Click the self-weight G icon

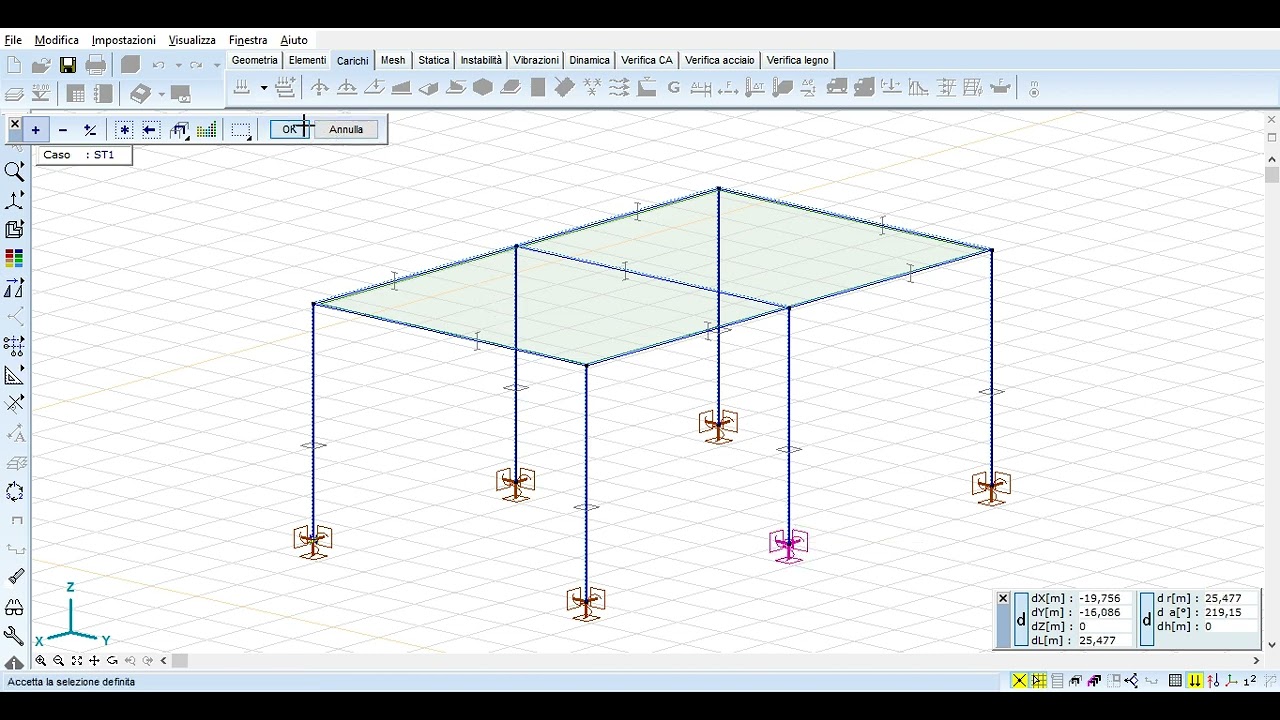click(673, 88)
